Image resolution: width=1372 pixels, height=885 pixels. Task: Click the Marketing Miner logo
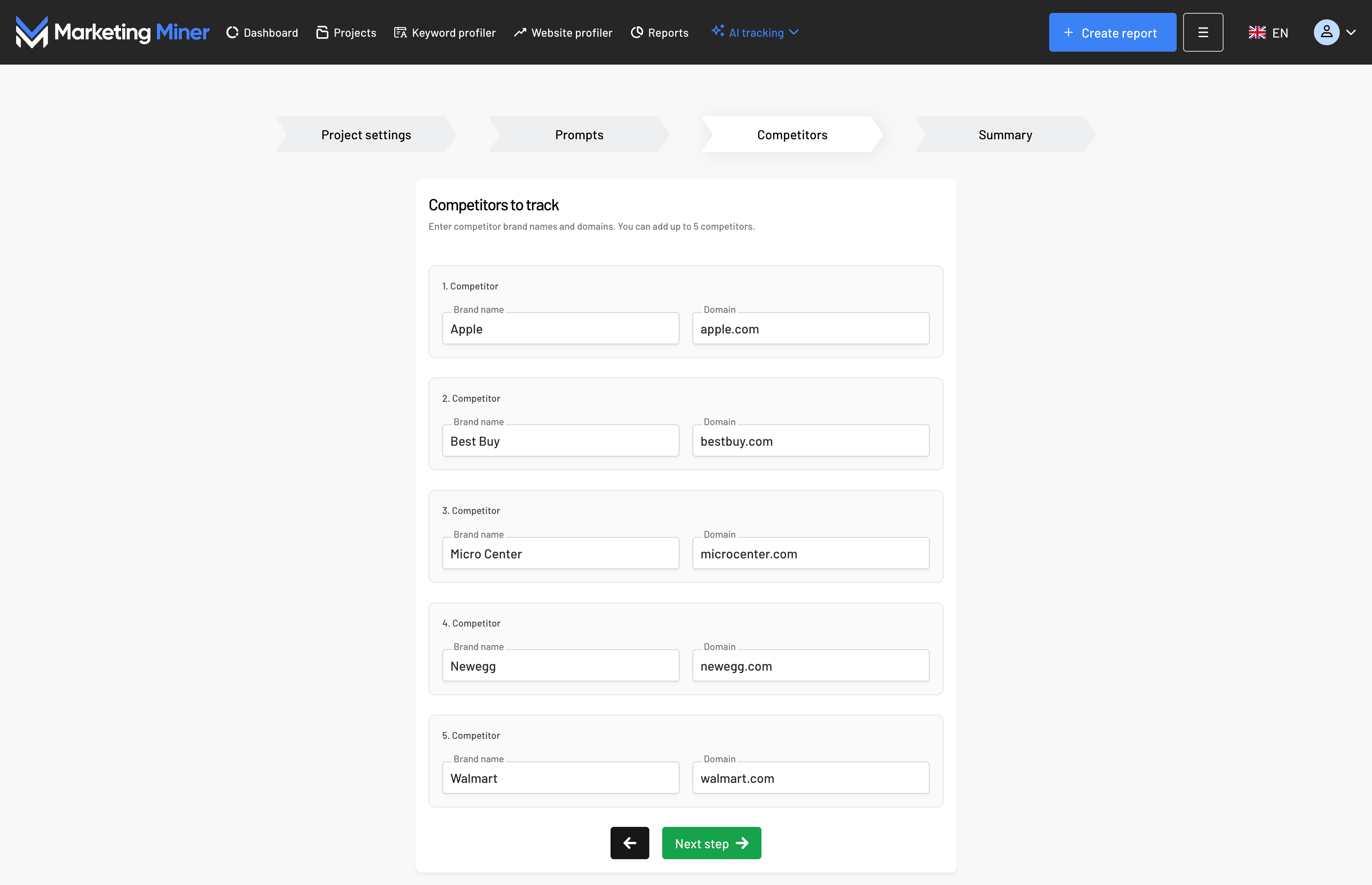(113, 32)
